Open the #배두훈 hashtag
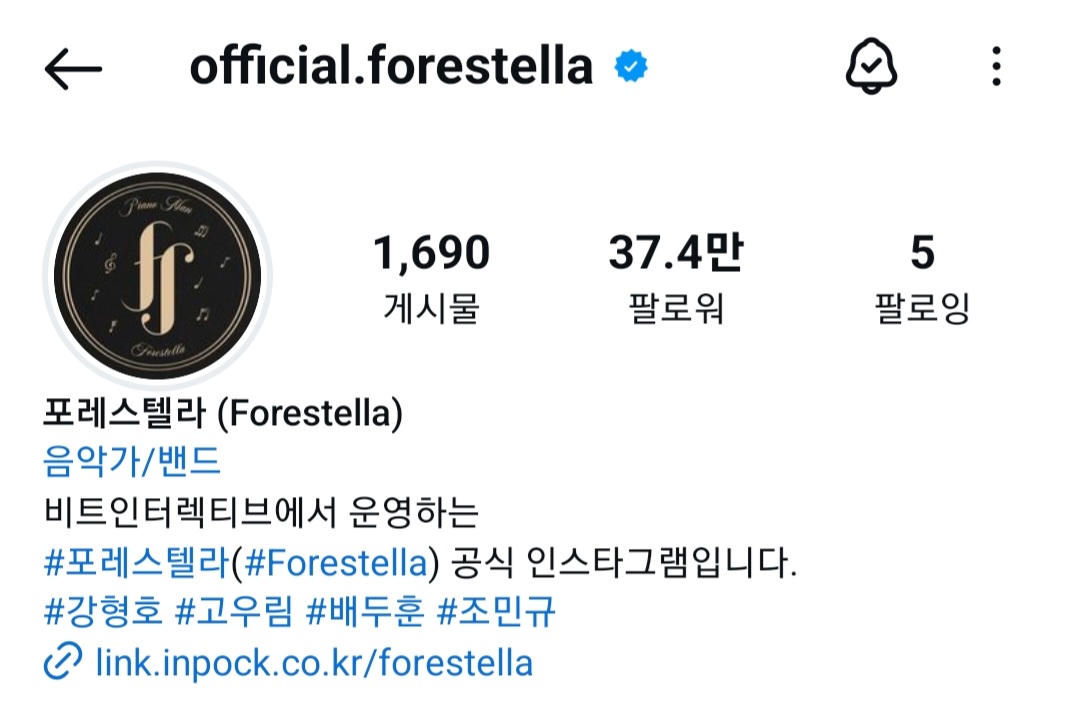1070x704 pixels. pyautogui.click(x=365, y=611)
